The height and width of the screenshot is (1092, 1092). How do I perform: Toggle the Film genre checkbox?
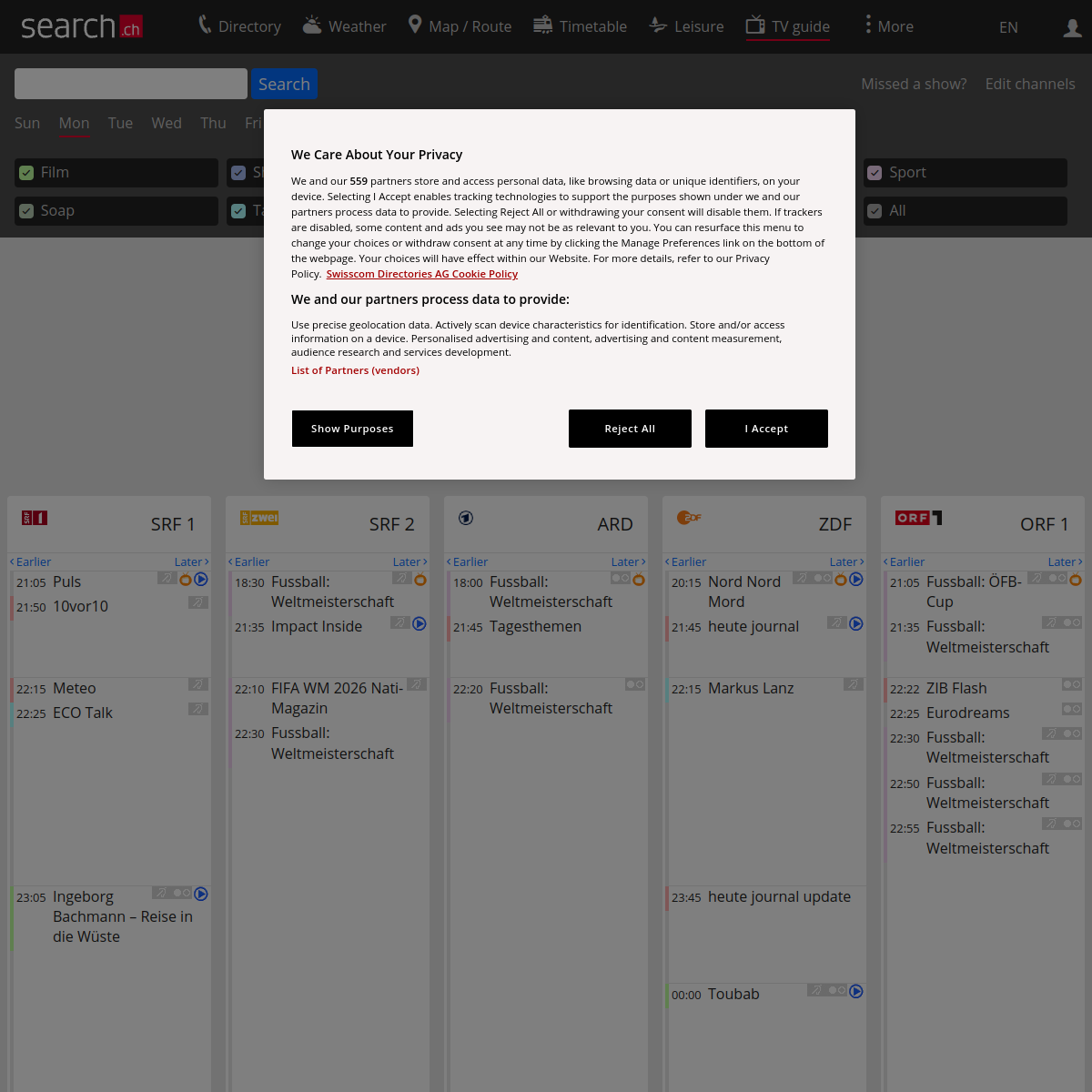point(26,173)
